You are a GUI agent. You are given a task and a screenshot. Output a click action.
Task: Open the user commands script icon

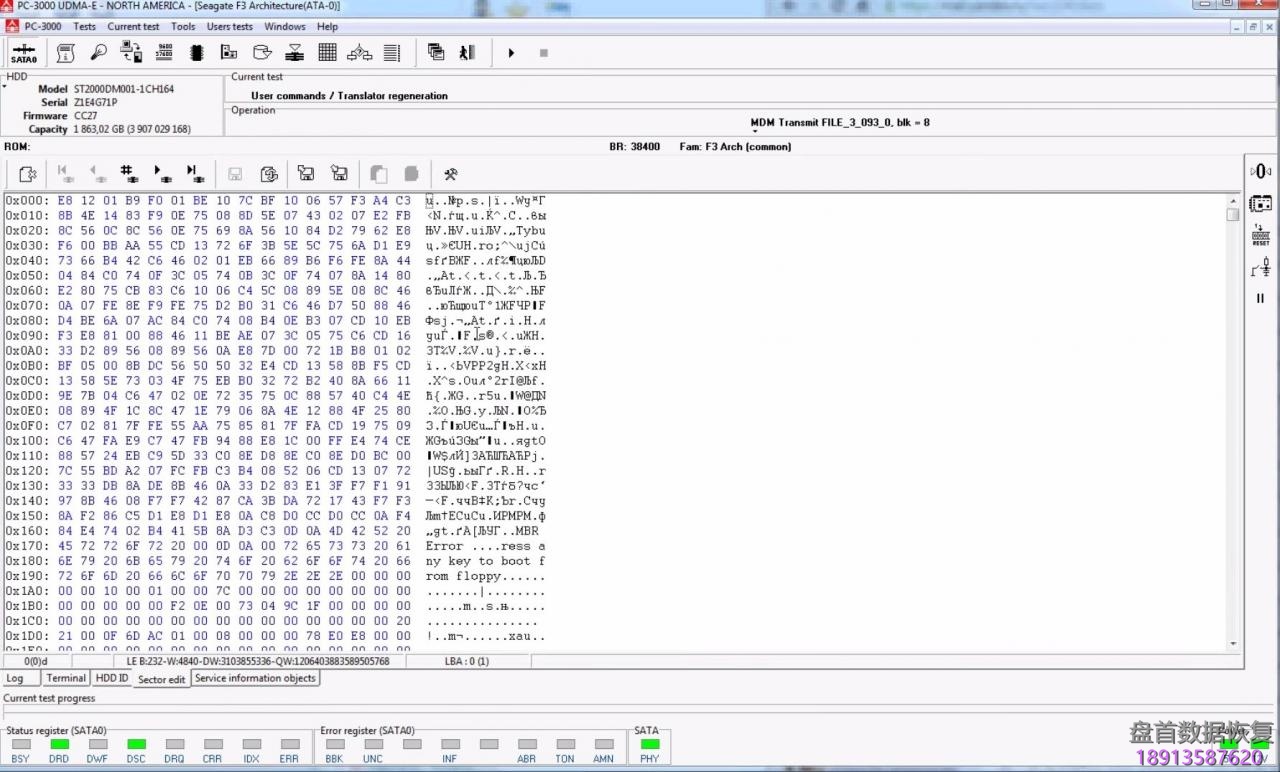[x=65, y=52]
